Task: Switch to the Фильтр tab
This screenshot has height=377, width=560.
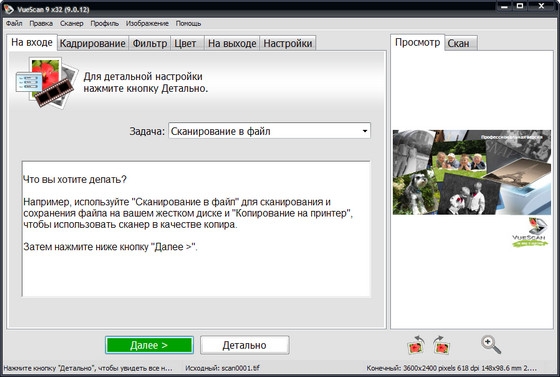Action: (150, 43)
